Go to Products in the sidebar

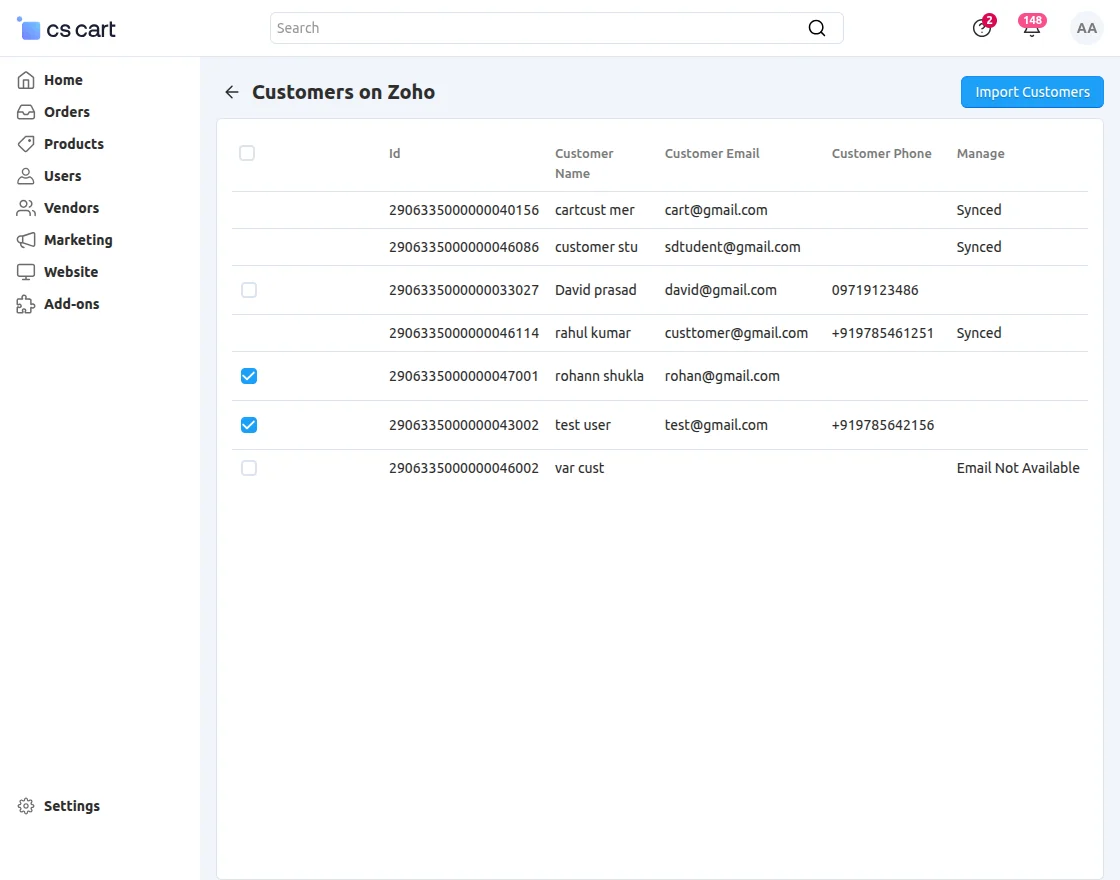73,144
